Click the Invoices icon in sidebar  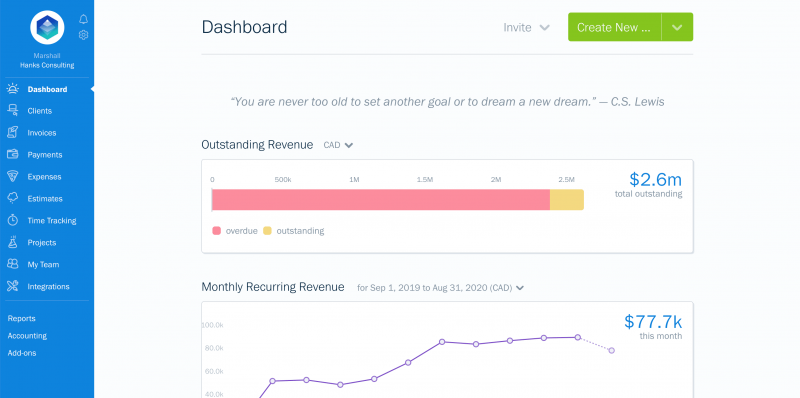pyautogui.click(x=13, y=133)
